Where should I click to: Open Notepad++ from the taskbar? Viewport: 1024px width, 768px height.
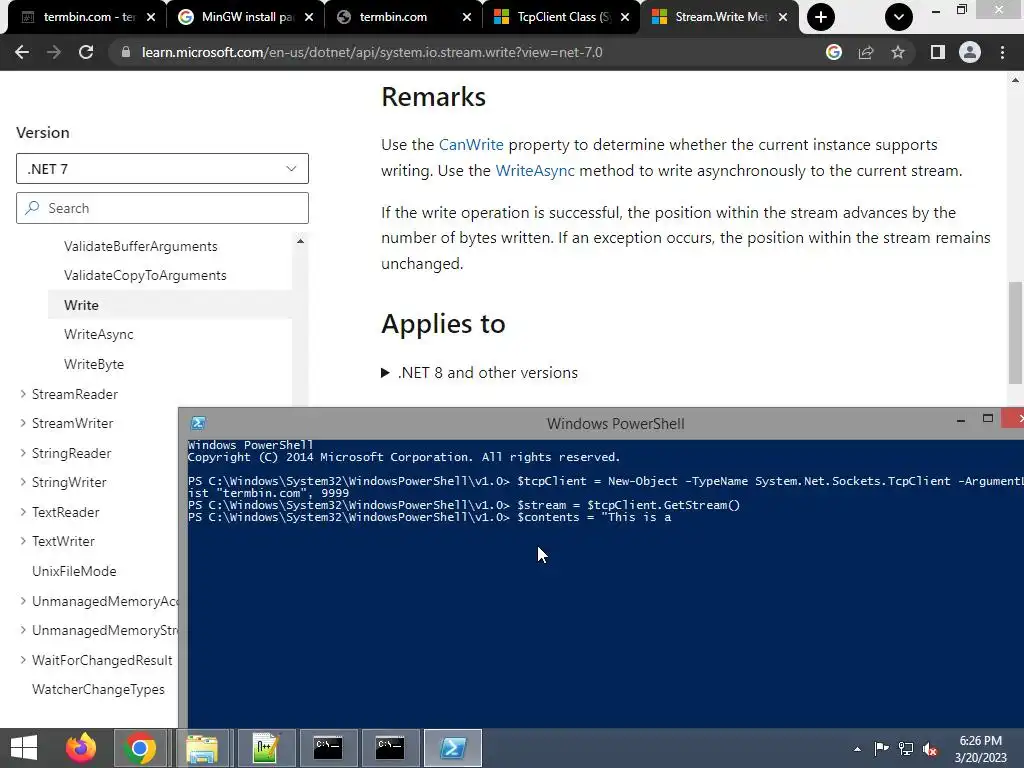click(x=265, y=748)
